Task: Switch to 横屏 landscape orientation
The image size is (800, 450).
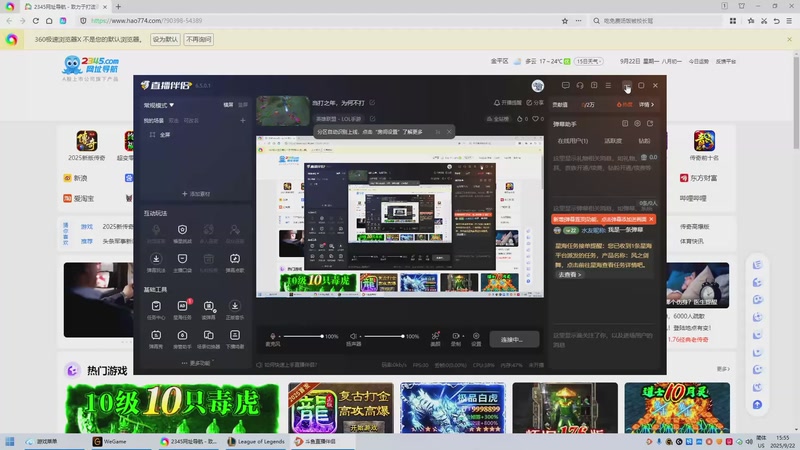Action: click(x=228, y=105)
